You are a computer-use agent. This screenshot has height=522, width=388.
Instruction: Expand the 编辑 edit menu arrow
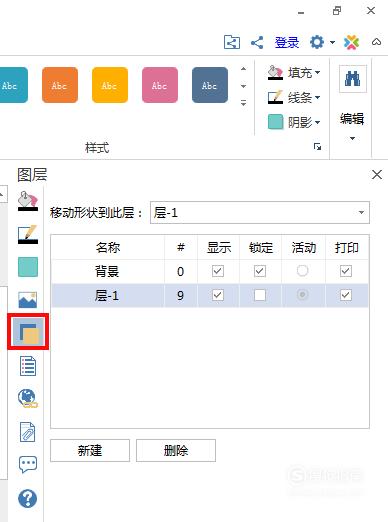pyautogui.click(x=352, y=138)
